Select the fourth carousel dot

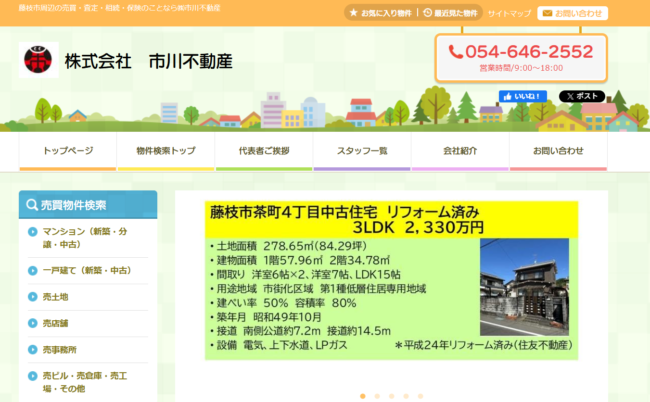[x=406, y=396]
